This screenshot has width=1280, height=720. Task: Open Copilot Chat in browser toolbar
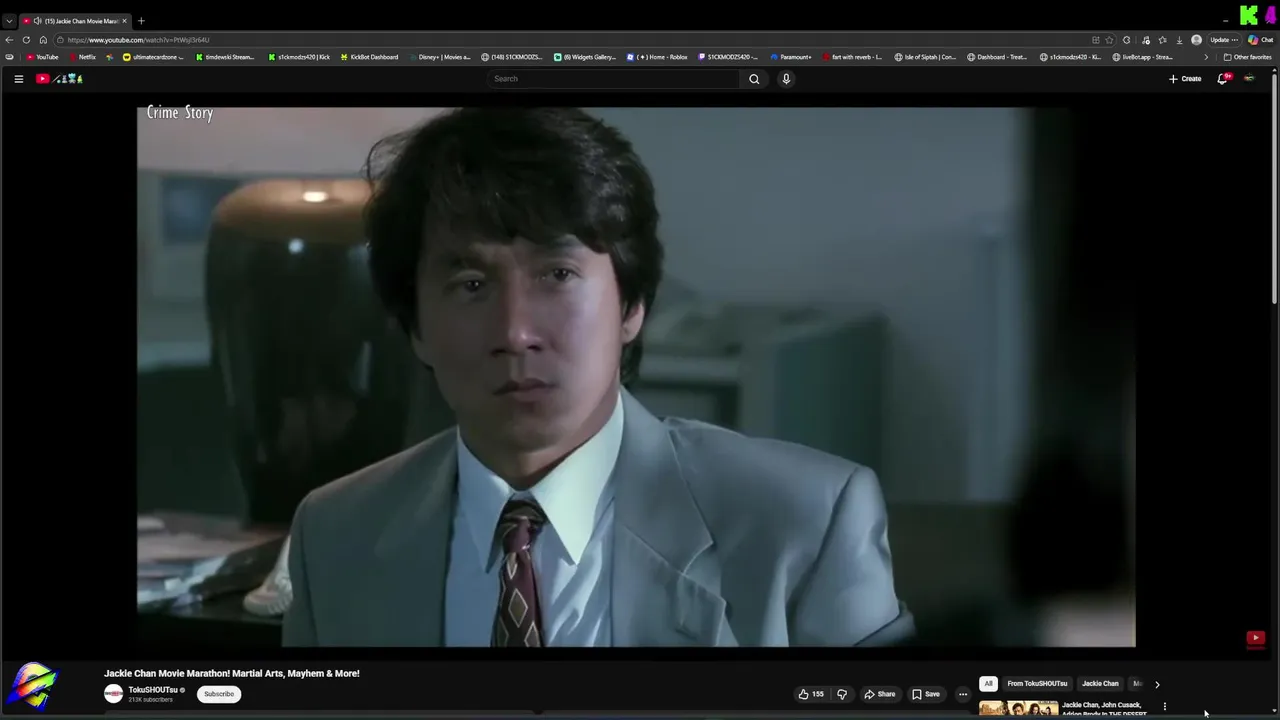point(1259,40)
